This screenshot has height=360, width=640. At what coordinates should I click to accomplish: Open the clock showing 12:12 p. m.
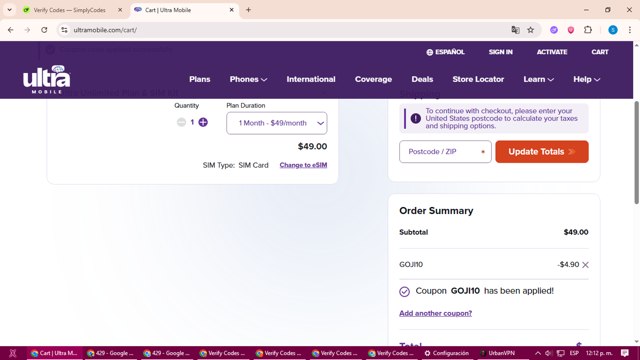pyautogui.click(x=599, y=353)
